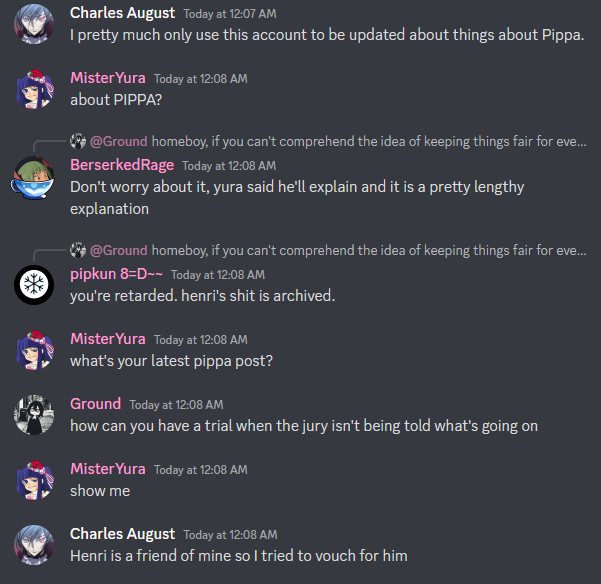Open Charles August's avatar at 12:08 AM
The image size is (601, 584).
click(x=34, y=545)
